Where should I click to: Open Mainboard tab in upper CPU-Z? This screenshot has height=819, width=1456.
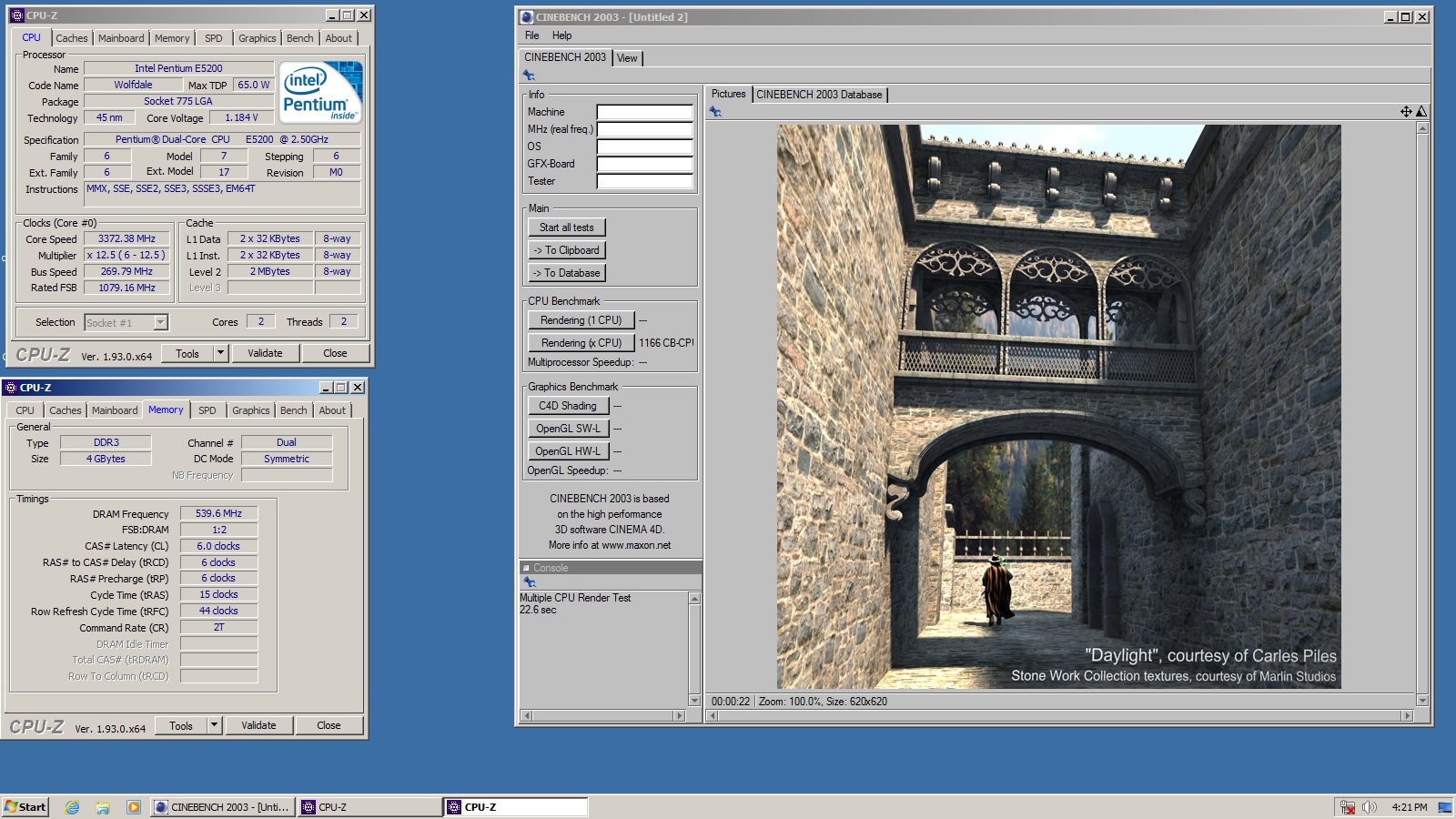(x=121, y=38)
